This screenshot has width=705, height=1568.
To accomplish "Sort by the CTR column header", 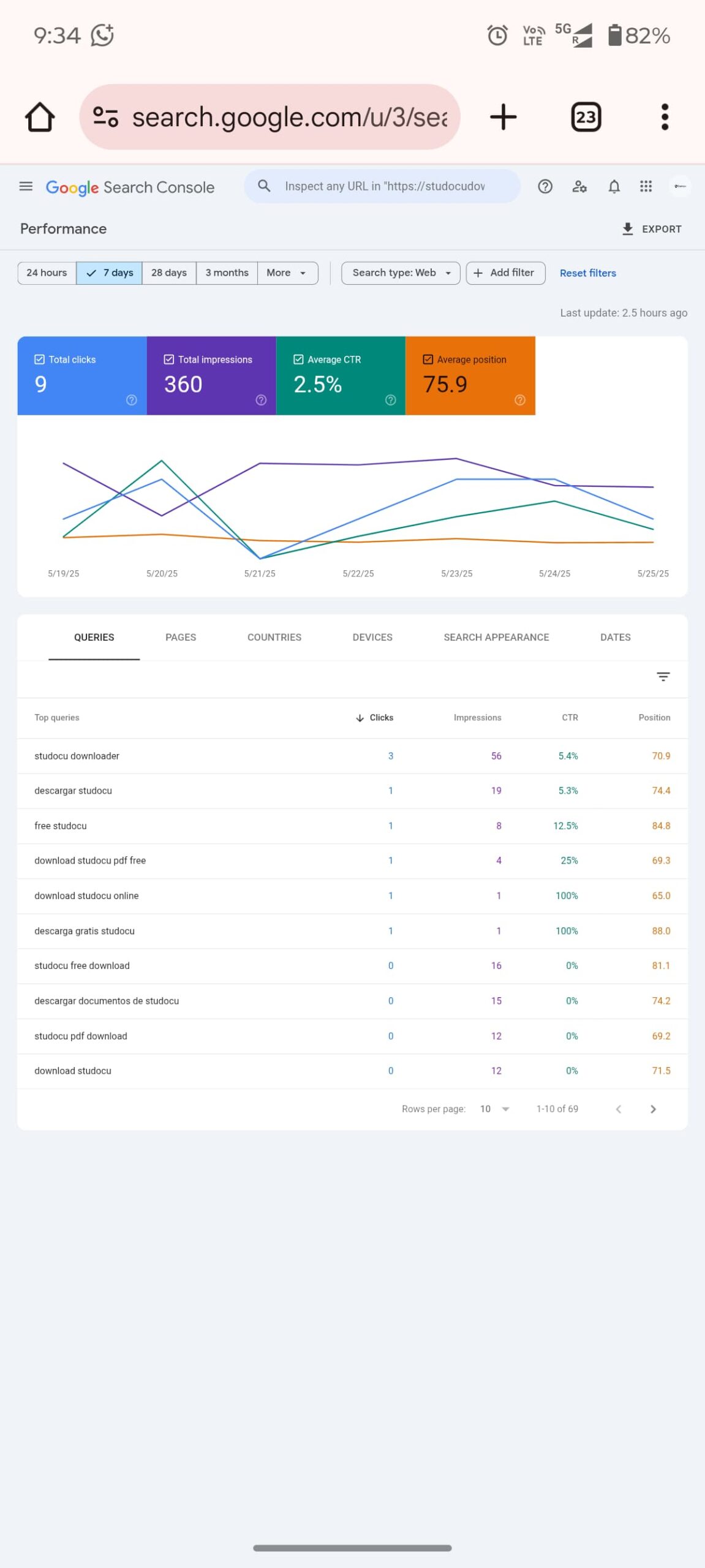I will (570, 718).
